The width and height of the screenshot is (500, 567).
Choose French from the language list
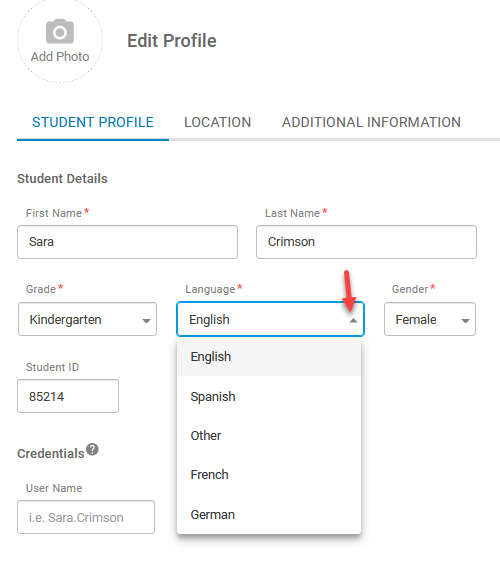coord(269,474)
